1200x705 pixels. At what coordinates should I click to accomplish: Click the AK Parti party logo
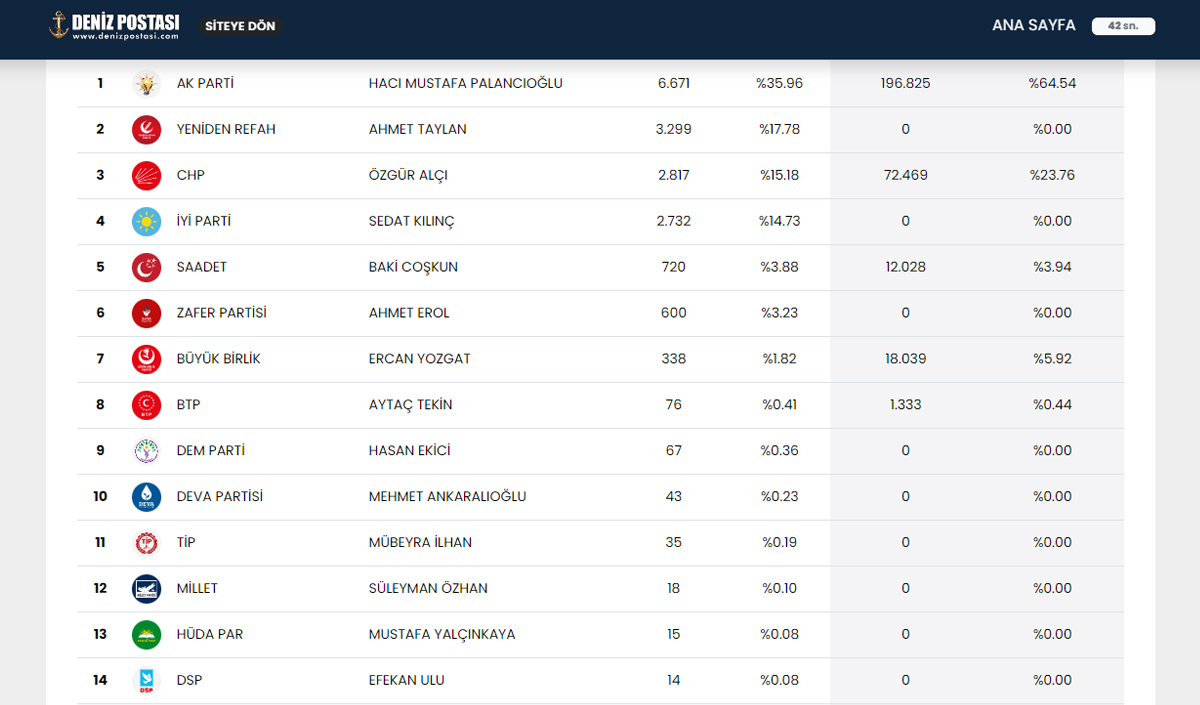[146, 84]
